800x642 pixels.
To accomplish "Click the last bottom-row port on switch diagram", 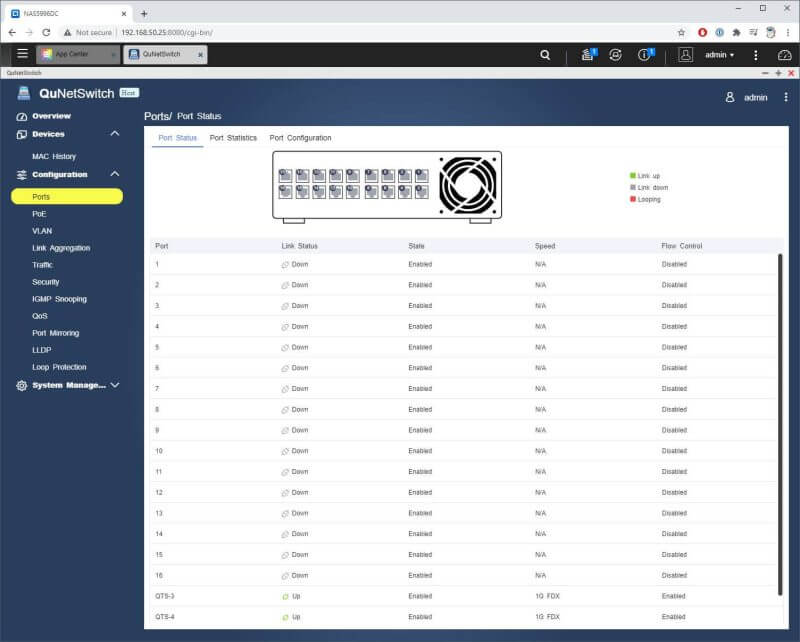I will point(421,192).
